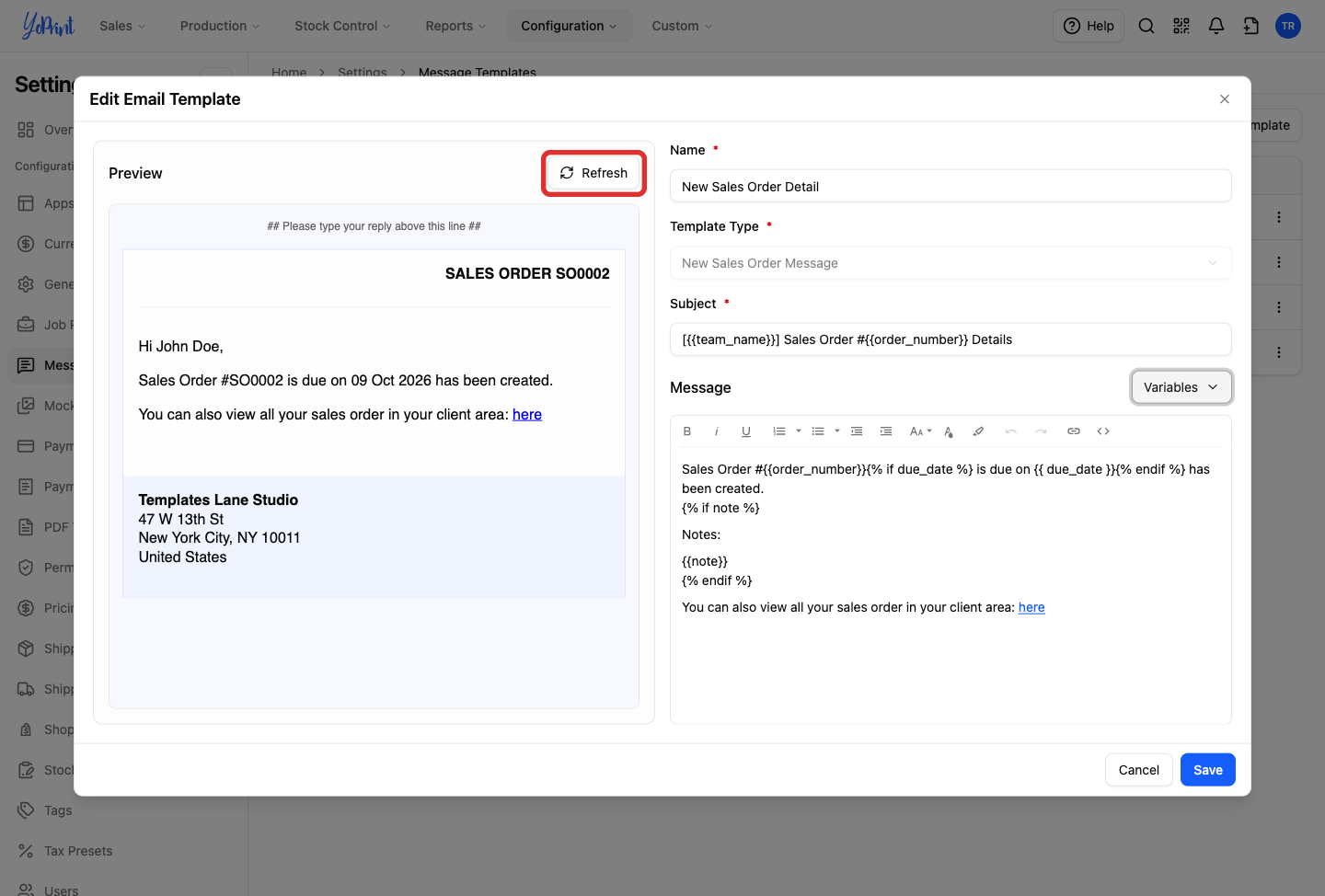Edit the Subject field

951,339
